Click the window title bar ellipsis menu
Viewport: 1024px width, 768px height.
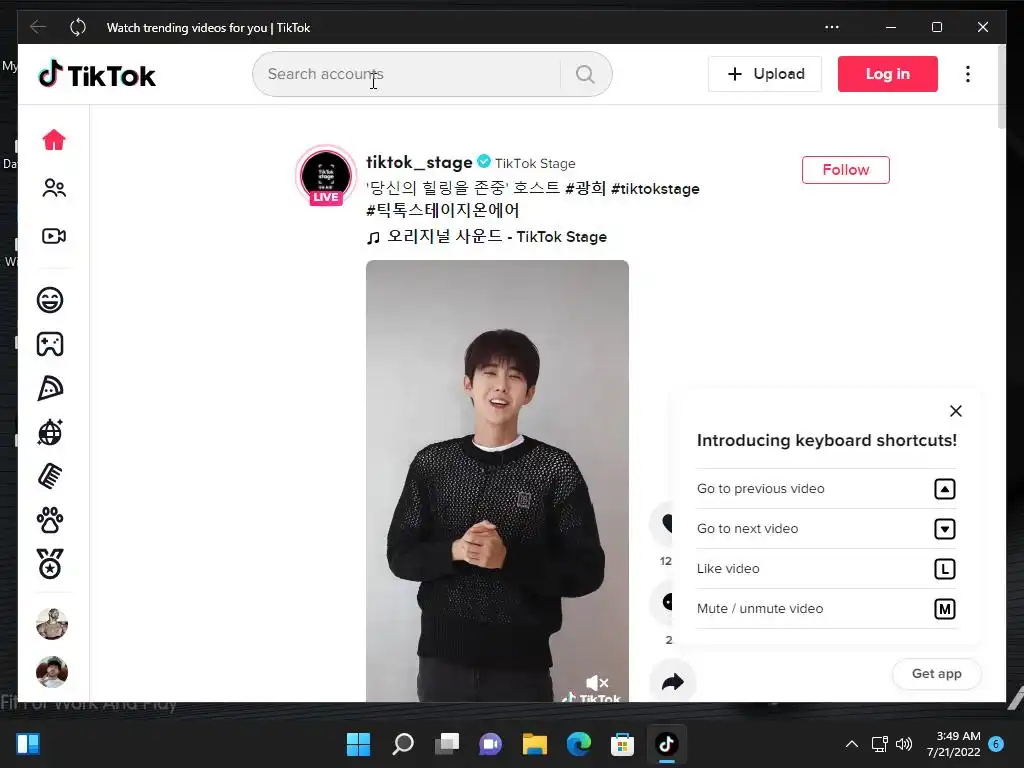[832, 27]
